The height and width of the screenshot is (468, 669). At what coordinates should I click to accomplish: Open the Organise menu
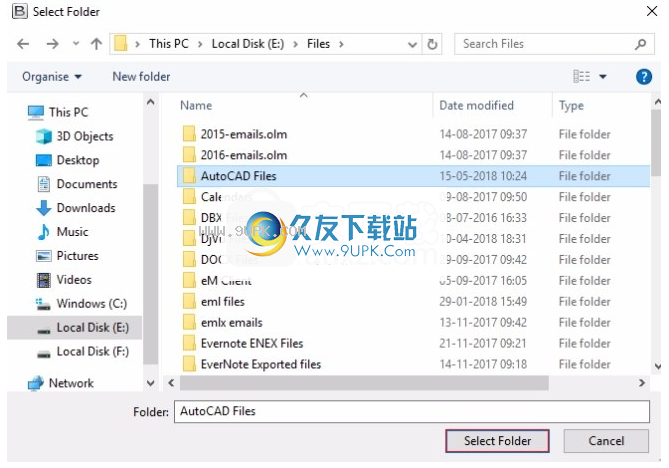click(52, 77)
